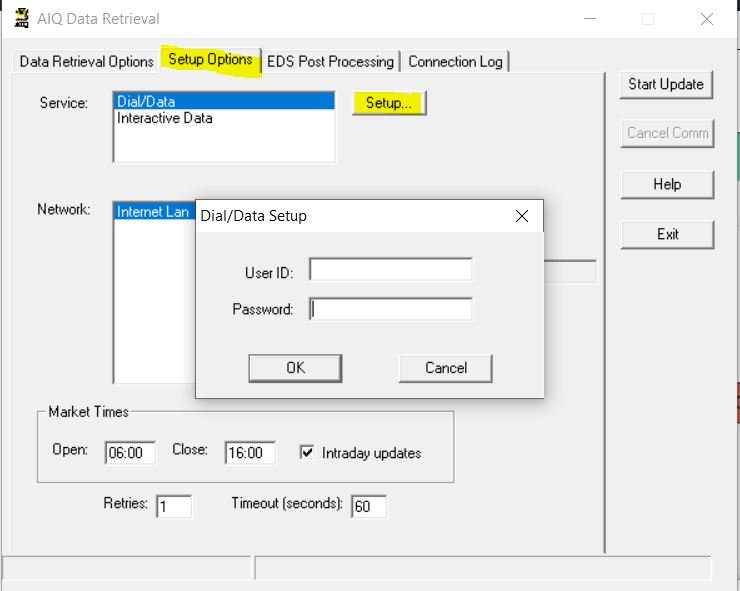Focus the Password input field
740x591 pixels.
pos(390,310)
